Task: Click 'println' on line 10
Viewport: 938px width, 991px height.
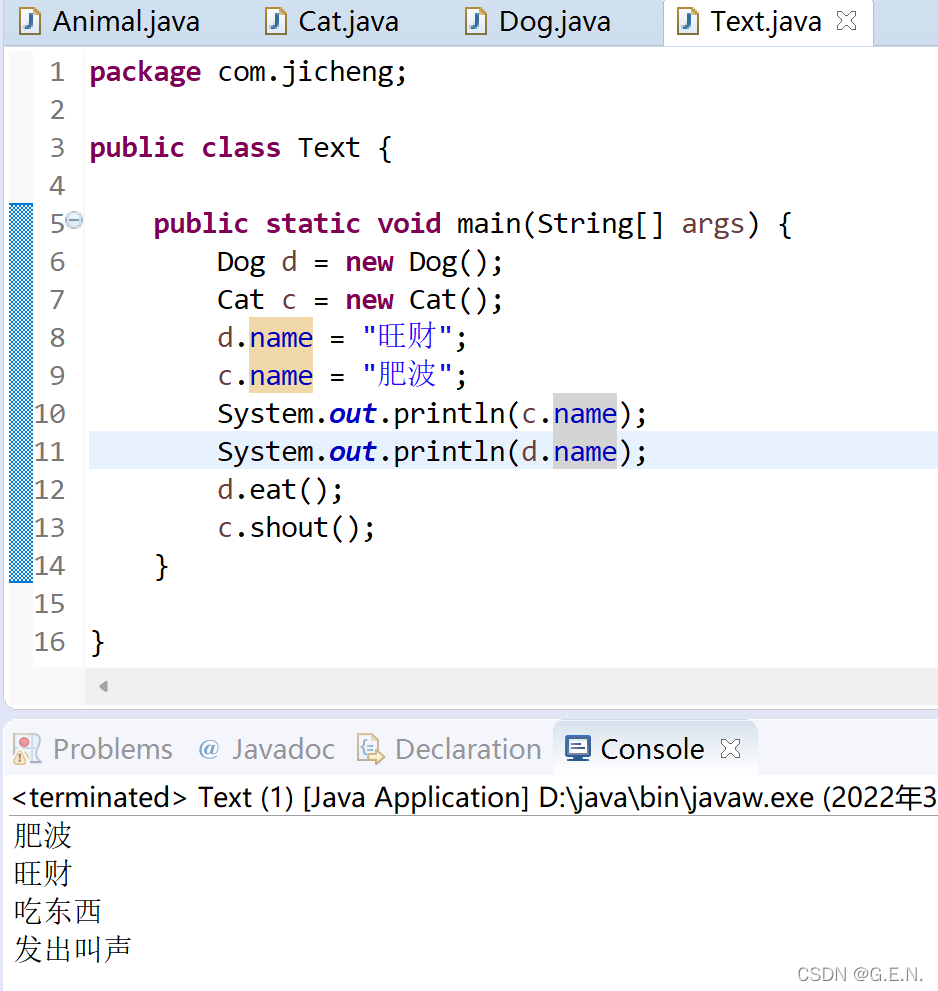Action: click(x=449, y=415)
